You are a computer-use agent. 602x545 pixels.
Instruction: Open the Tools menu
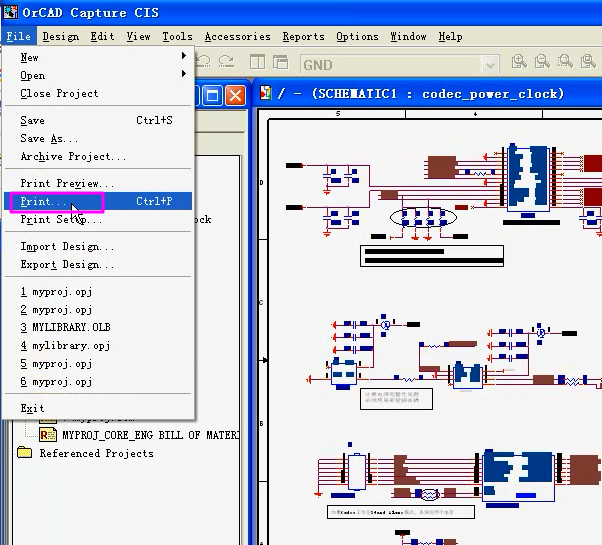pos(177,36)
